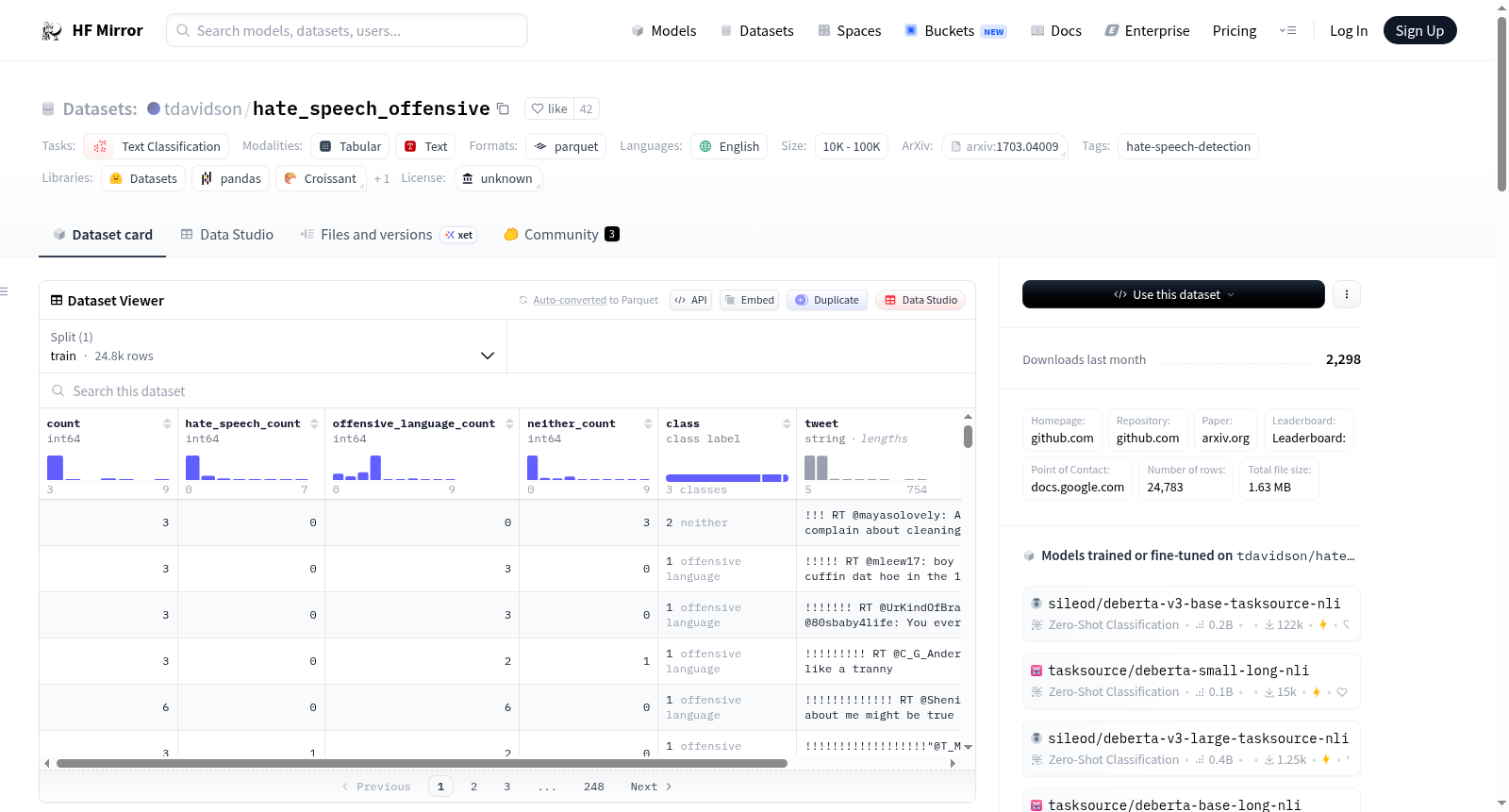Go to Spaces in navigation
This screenshot has height=812, width=1509.
[x=850, y=31]
